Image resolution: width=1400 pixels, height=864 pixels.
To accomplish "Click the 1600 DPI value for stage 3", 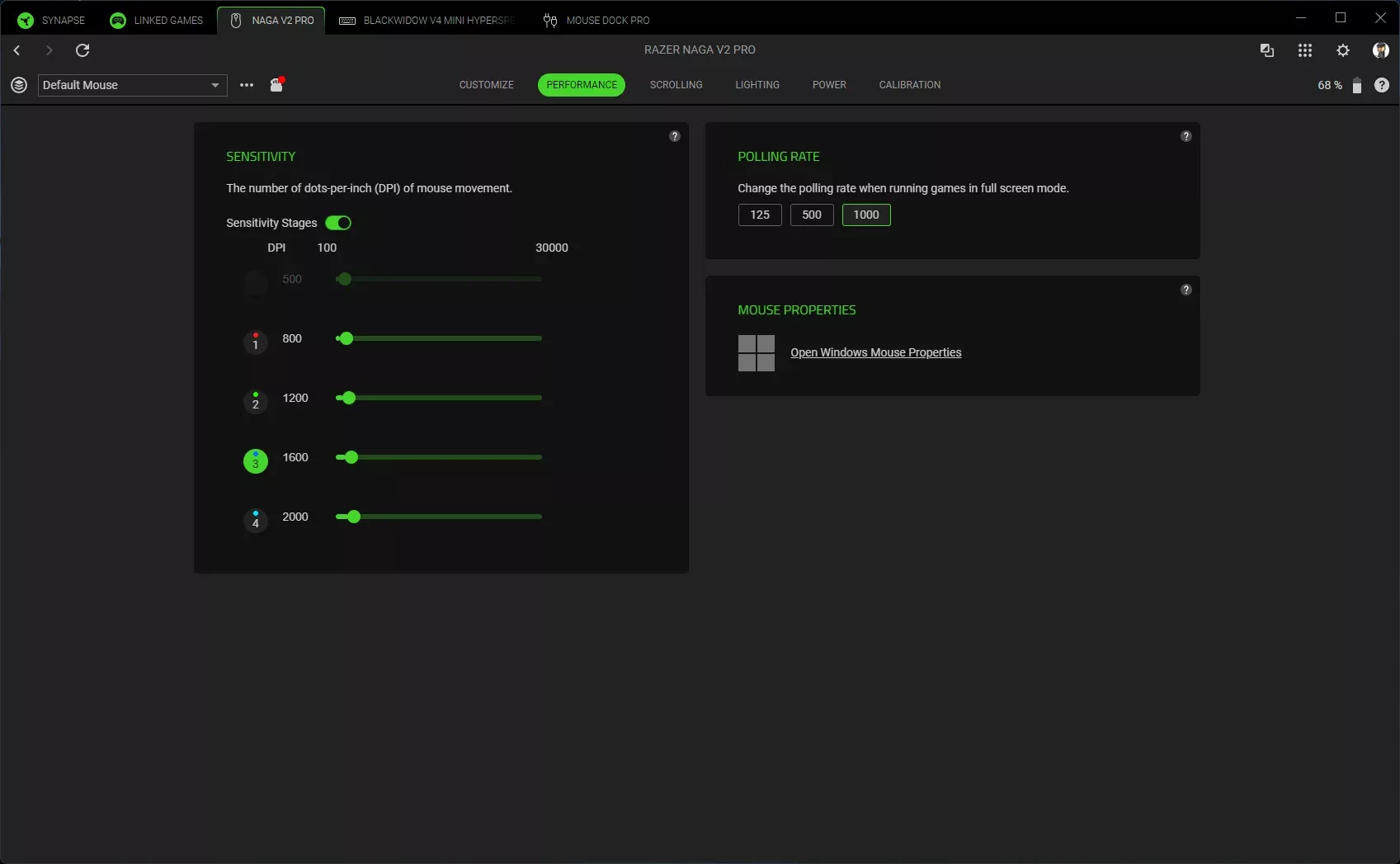I will coord(295,457).
